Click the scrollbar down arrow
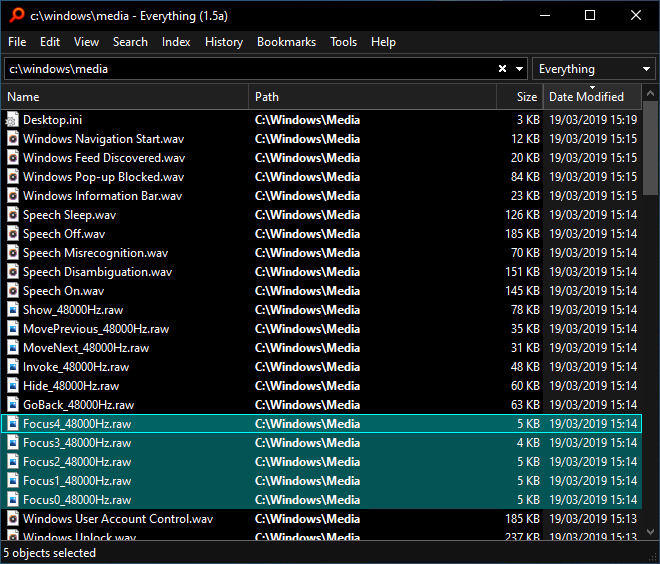660x564 pixels. pyautogui.click(x=650, y=532)
